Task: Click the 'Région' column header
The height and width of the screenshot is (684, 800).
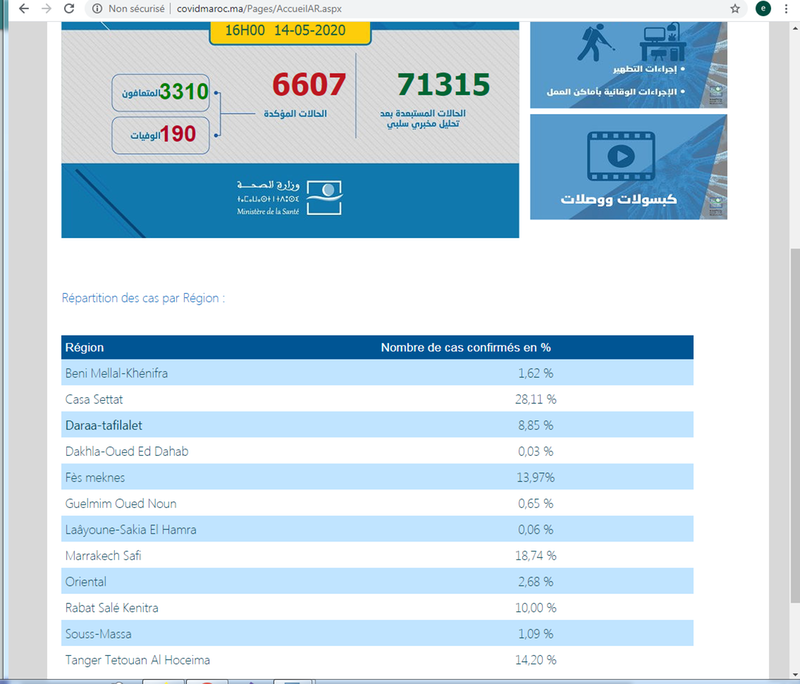Action: [x=85, y=348]
